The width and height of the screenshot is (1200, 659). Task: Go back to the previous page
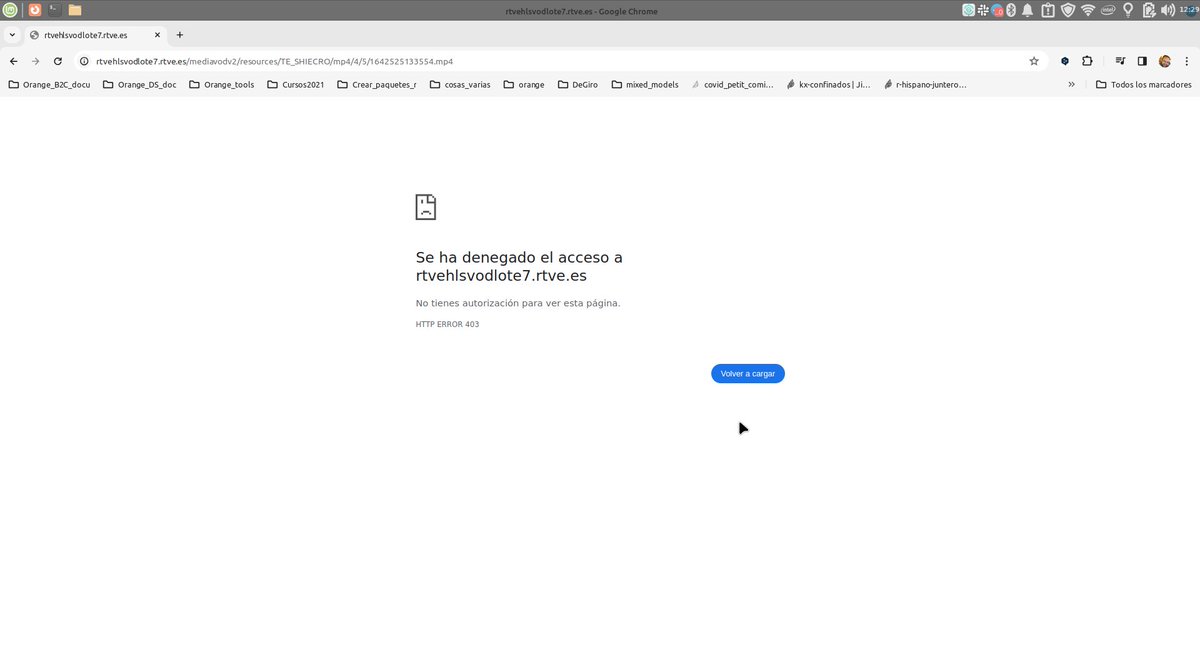tap(13, 61)
